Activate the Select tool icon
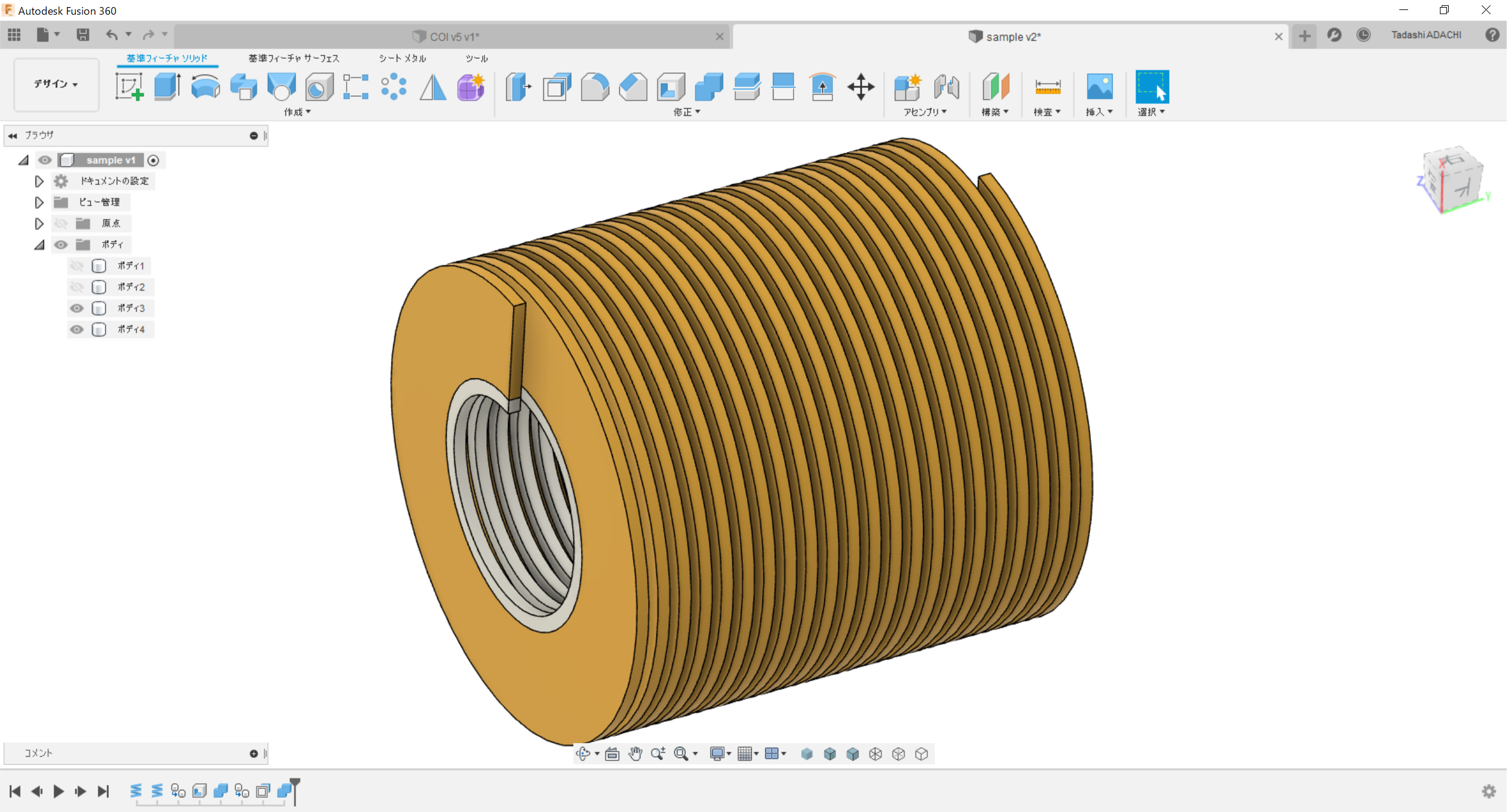The width and height of the screenshot is (1507, 812). (x=1152, y=86)
